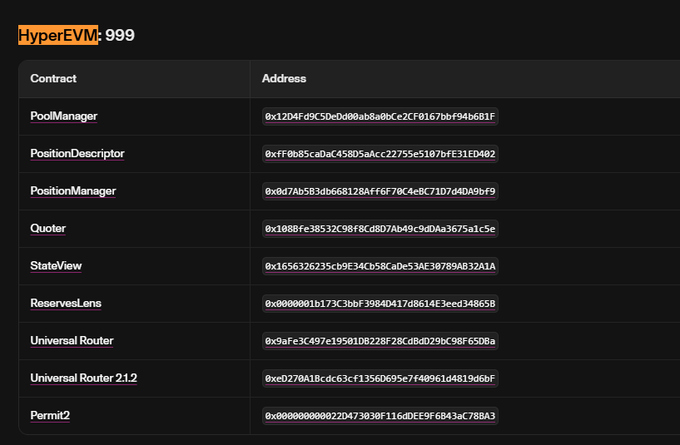The height and width of the screenshot is (445, 680).
Task: Click the Address column header
Action: (x=284, y=79)
